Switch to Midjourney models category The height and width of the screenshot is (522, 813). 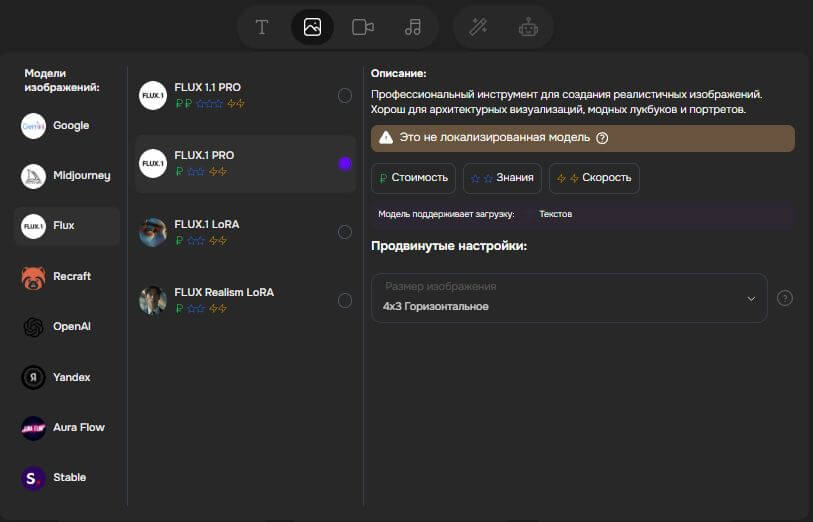click(66, 176)
